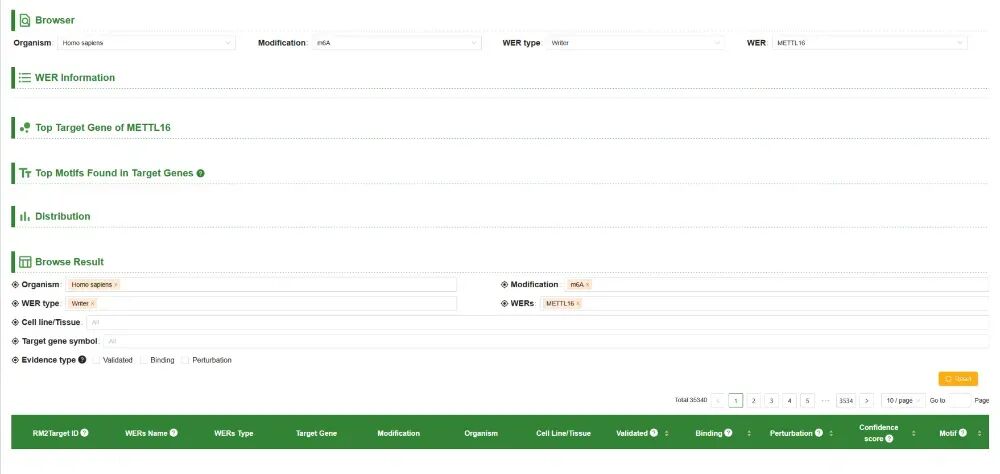Open the Organism dropdown in Browser

[x=147, y=43]
